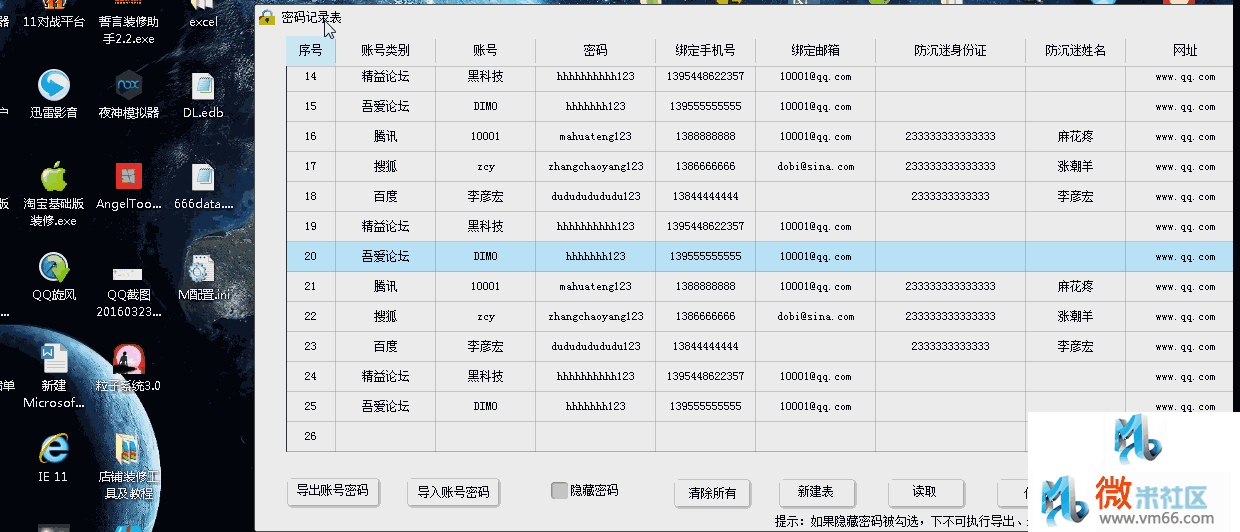Select 黑科技 account in row 19
Screen dimensions: 1240x532
[485, 227]
